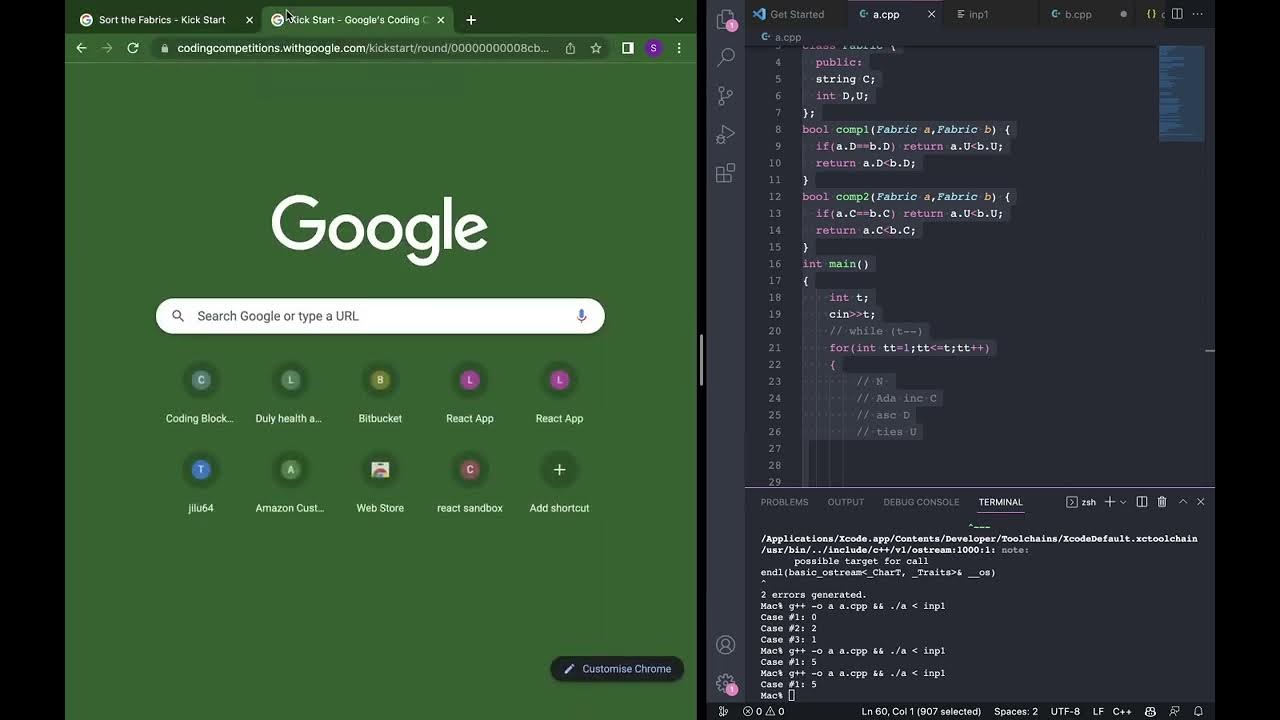Close the a.cpp editor tab
Image resolution: width=1280 pixels, height=720 pixels.
931,14
